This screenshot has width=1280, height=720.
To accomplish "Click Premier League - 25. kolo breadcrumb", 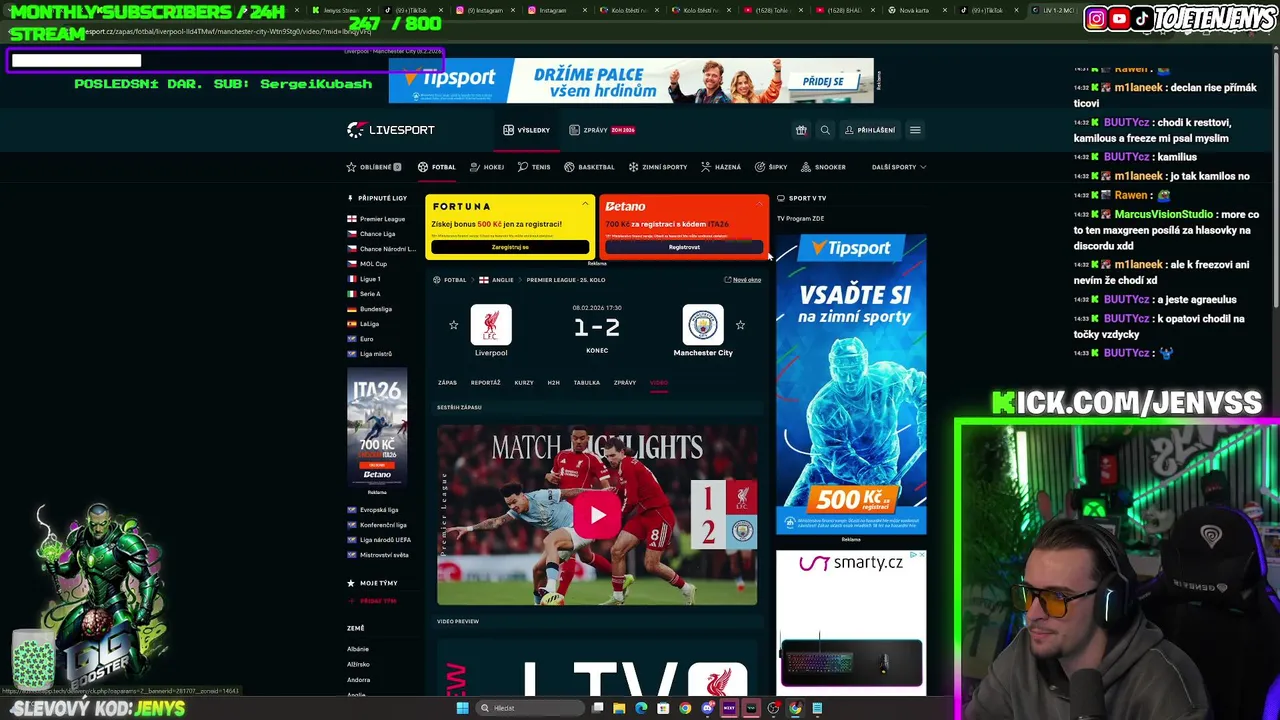I will [566, 280].
